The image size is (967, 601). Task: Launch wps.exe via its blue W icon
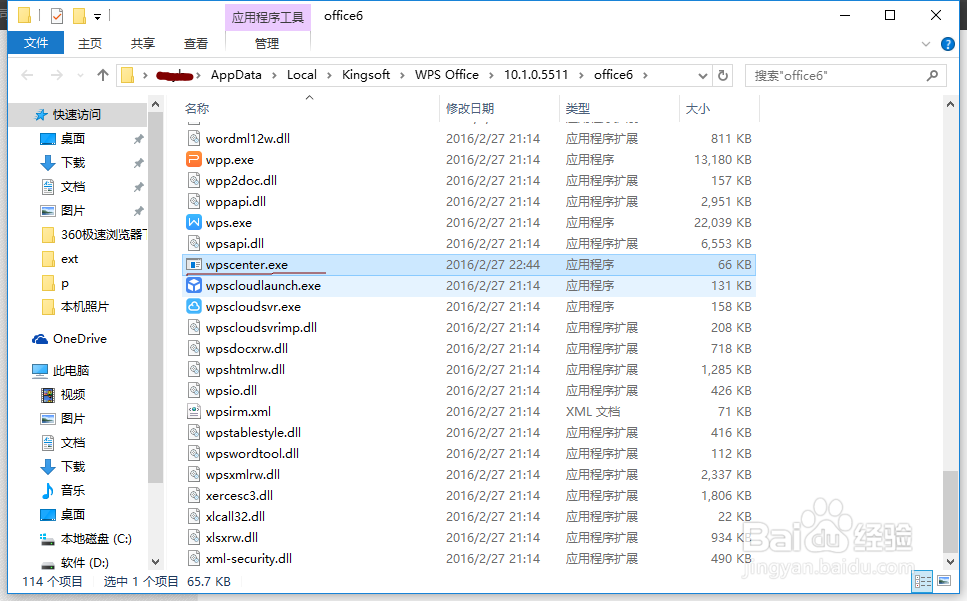point(194,222)
